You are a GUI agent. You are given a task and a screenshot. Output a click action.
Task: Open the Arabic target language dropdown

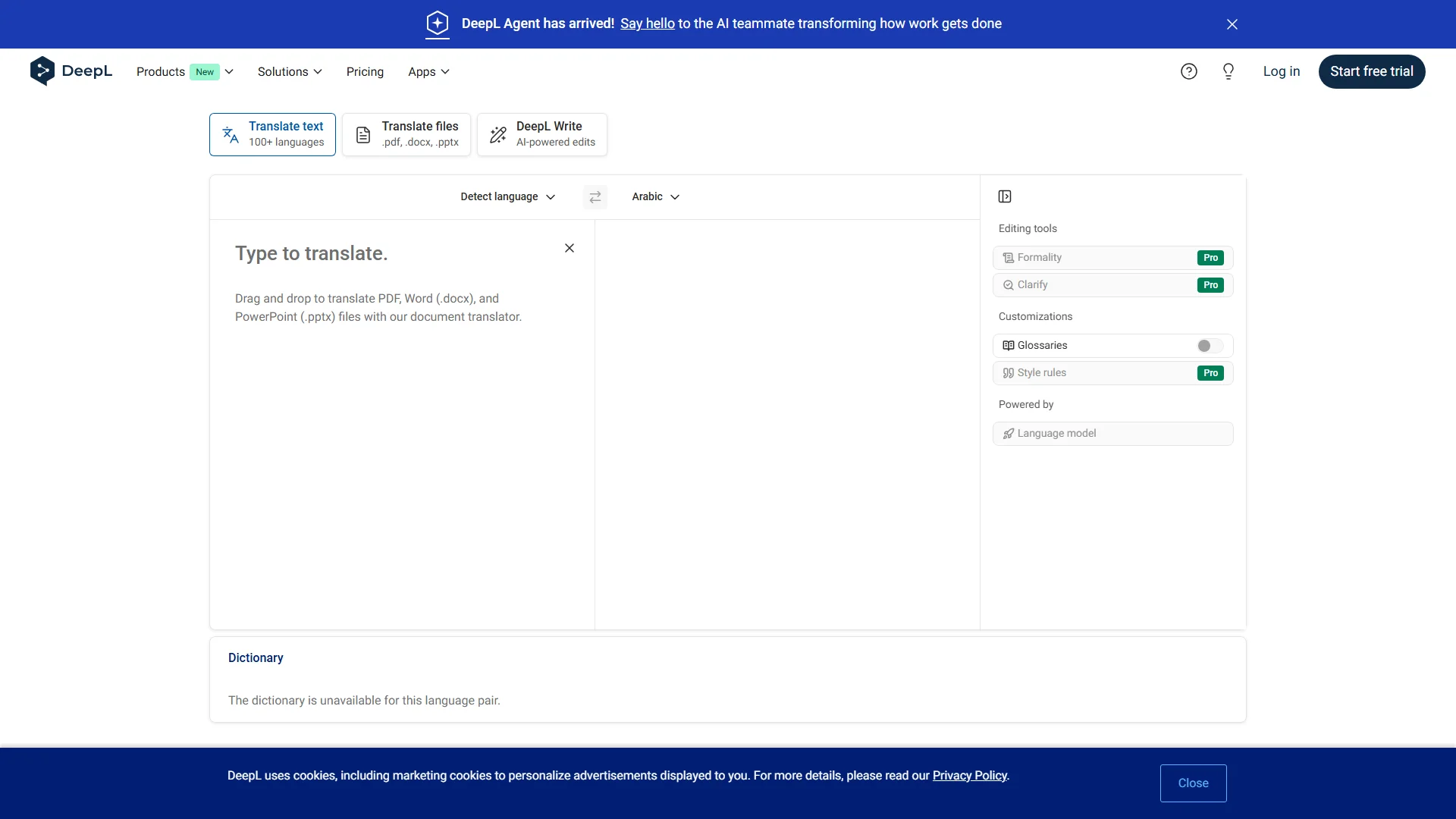coord(655,197)
